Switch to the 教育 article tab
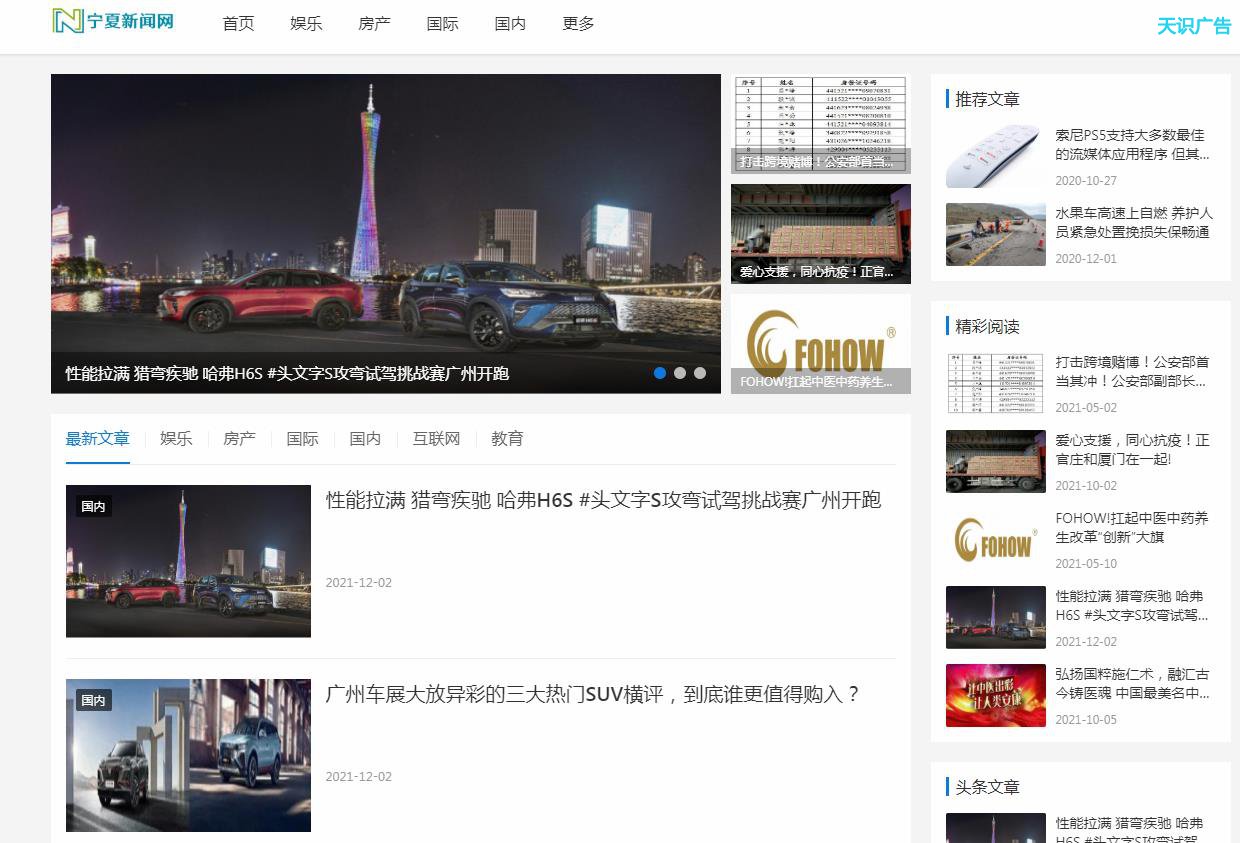 point(507,438)
